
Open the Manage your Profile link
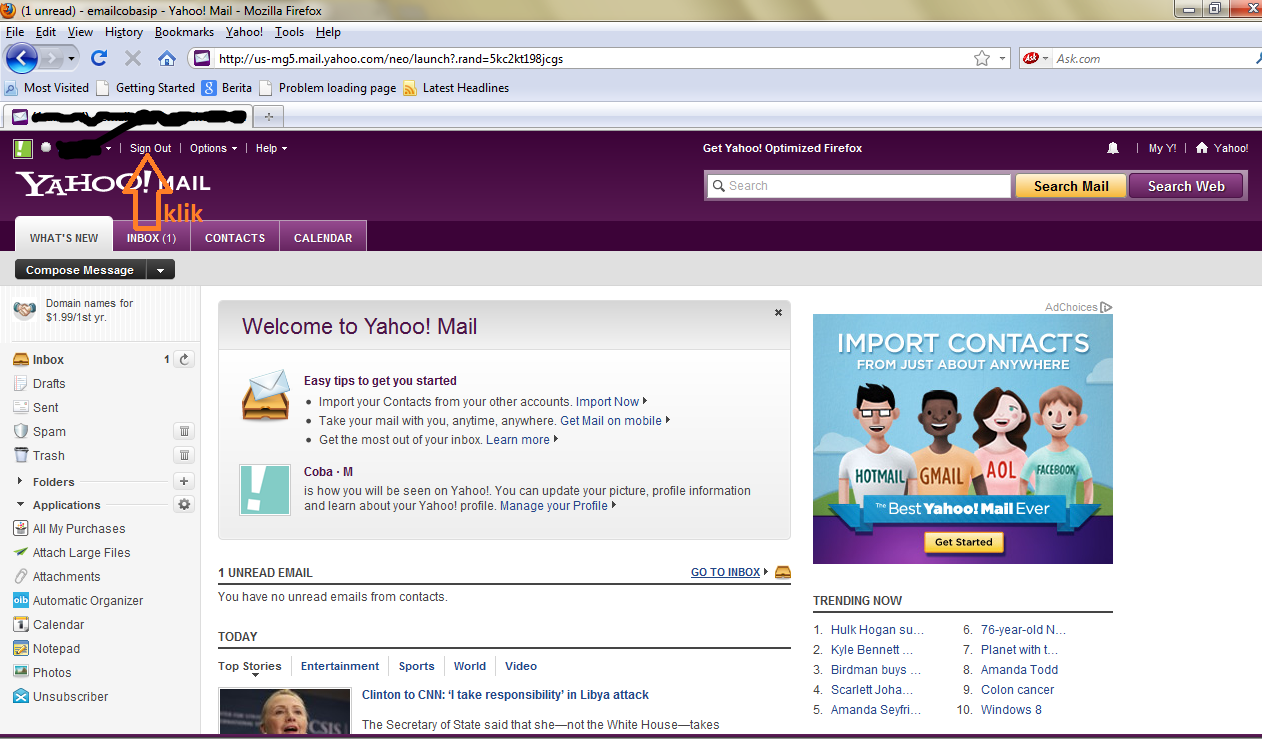click(x=554, y=506)
